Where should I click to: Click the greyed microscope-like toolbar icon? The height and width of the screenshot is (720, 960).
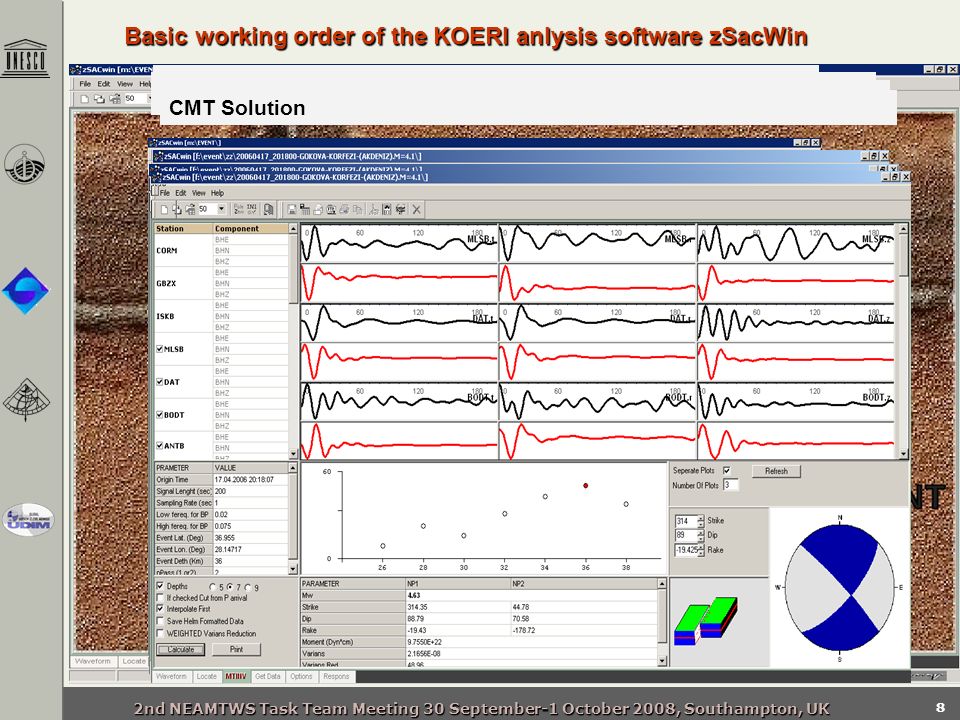373,209
